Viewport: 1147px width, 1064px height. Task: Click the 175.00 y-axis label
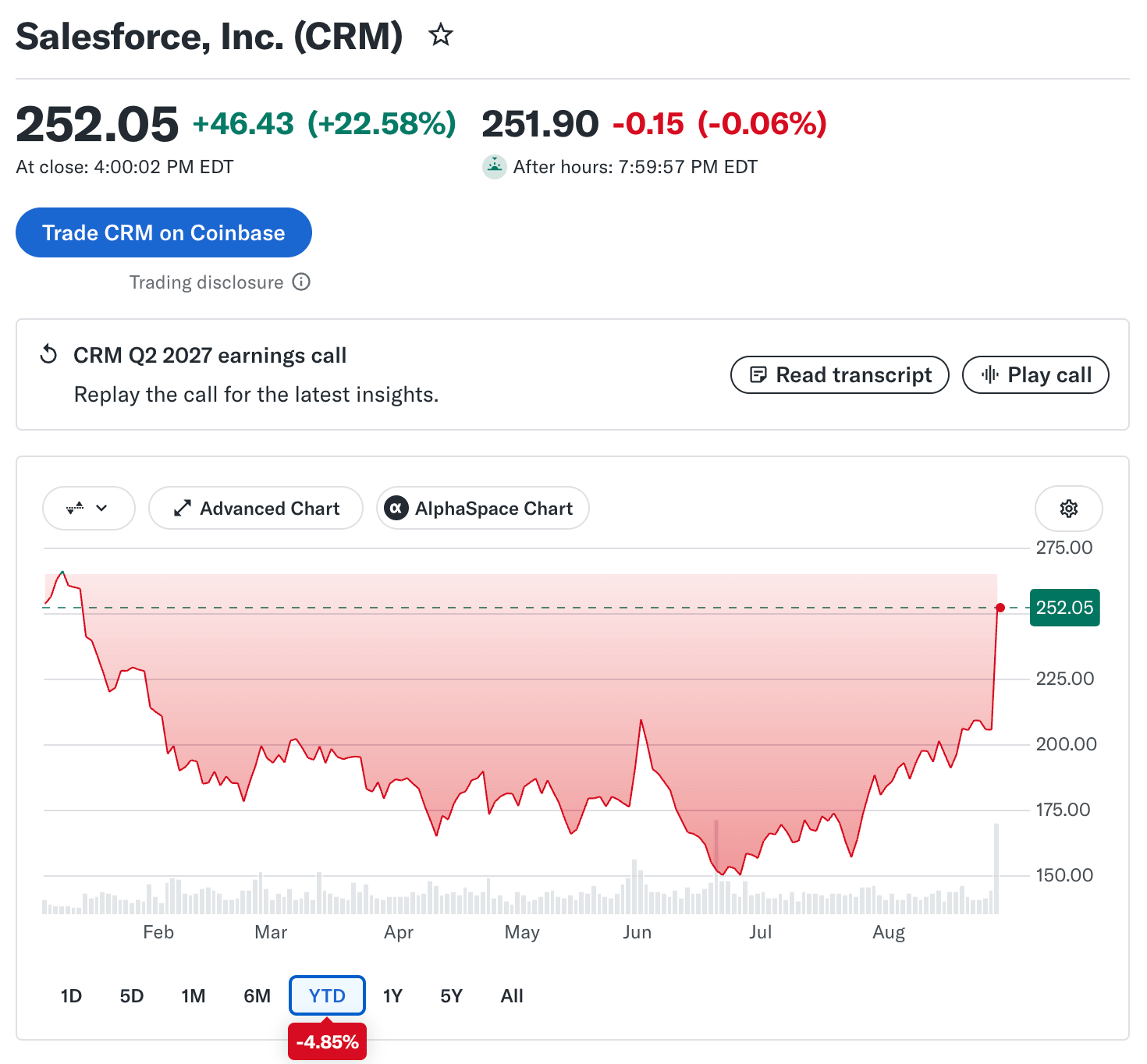[x=1063, y=810]
